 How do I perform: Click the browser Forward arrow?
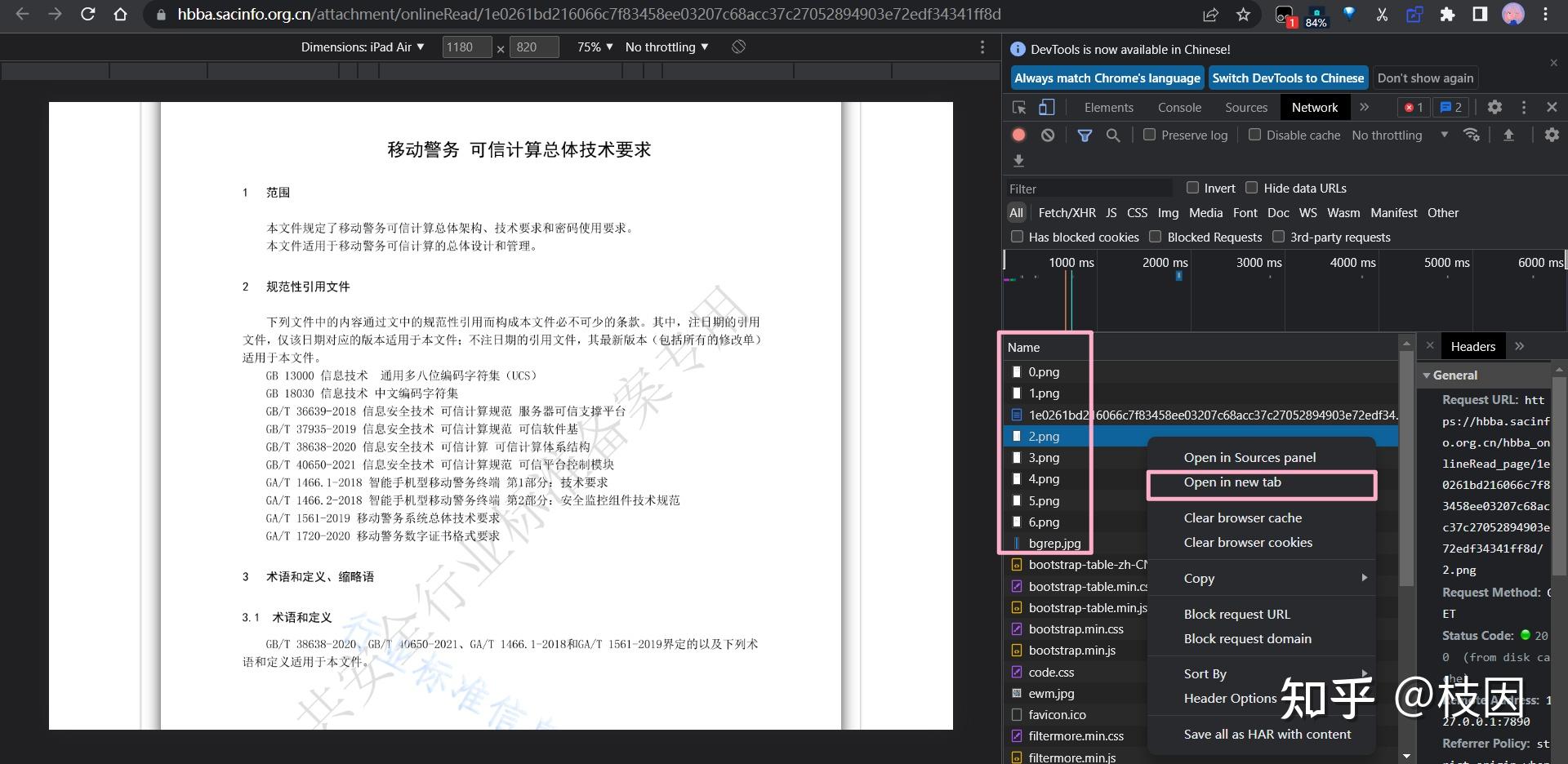pos(55,14)
